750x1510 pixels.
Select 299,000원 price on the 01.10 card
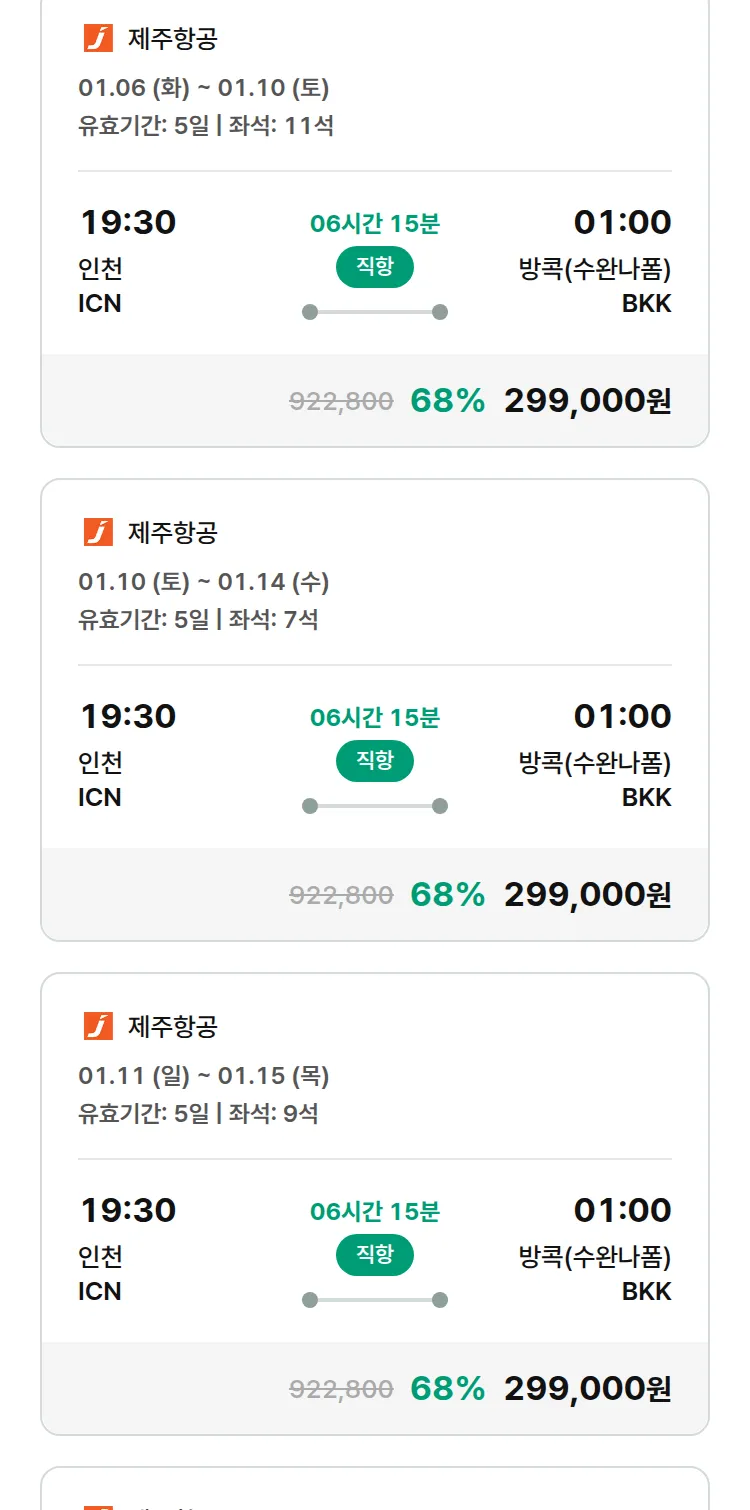click(587, 895)
